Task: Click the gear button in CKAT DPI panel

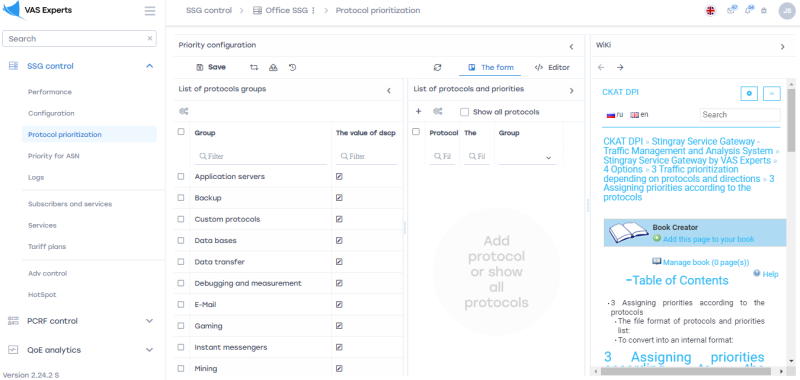Action: pos(749,93)
